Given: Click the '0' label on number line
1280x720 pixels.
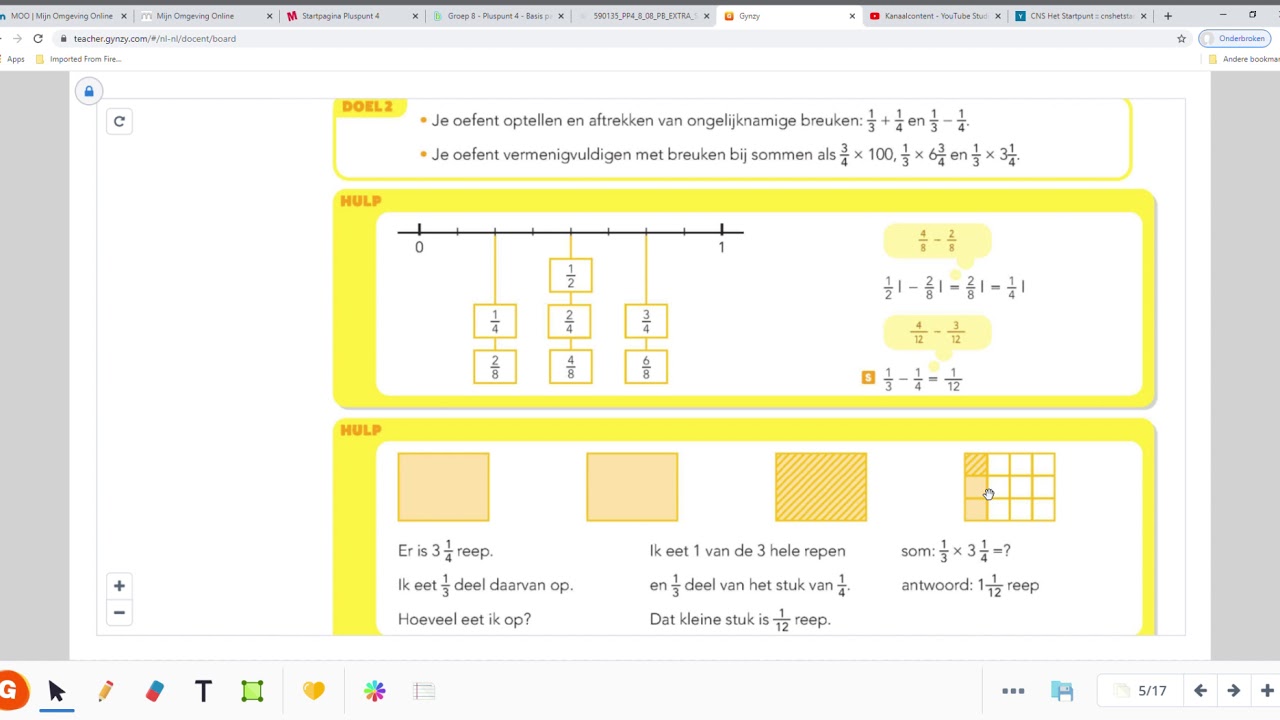Looking at the screenshot, I should [x=419, y=247].
